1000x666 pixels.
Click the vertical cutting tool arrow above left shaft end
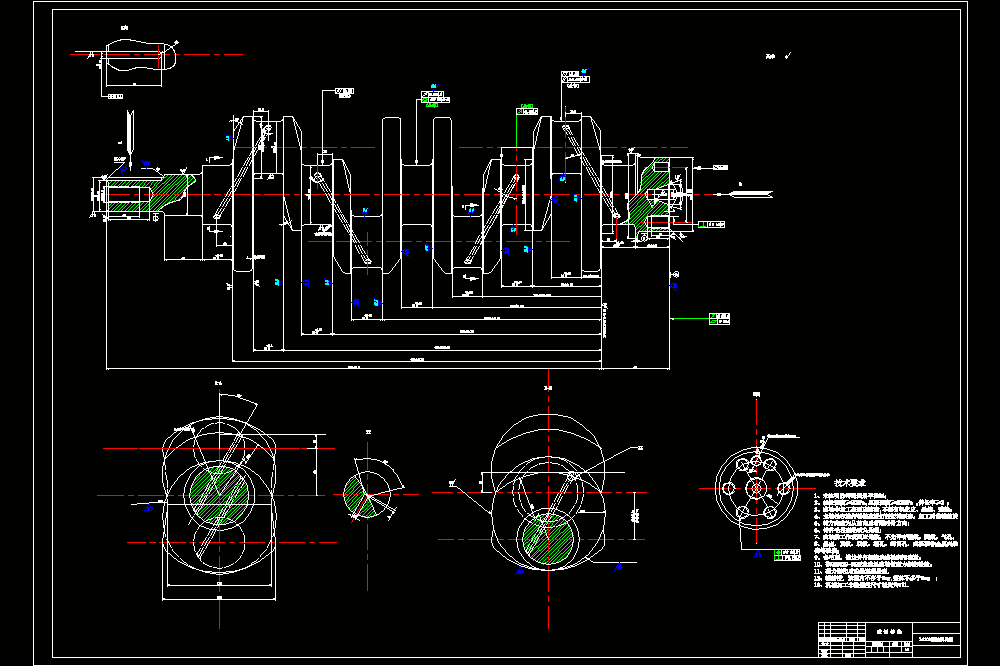(x=130, y=139)
